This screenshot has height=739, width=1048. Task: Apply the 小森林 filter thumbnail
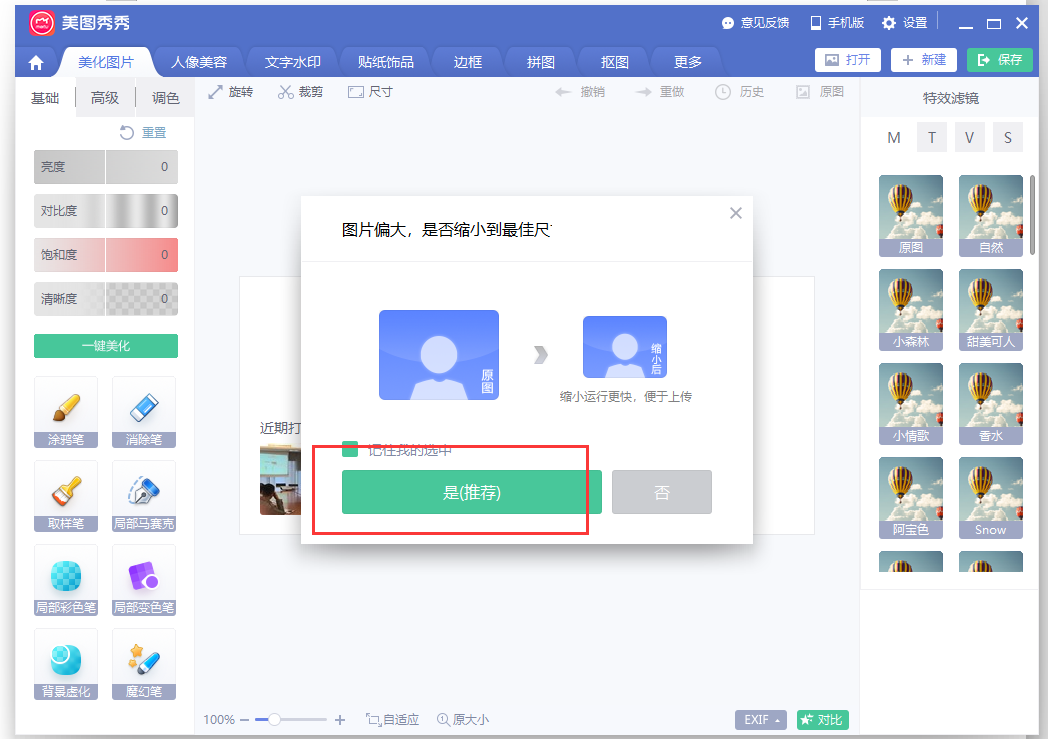click(x=911, y=308)
